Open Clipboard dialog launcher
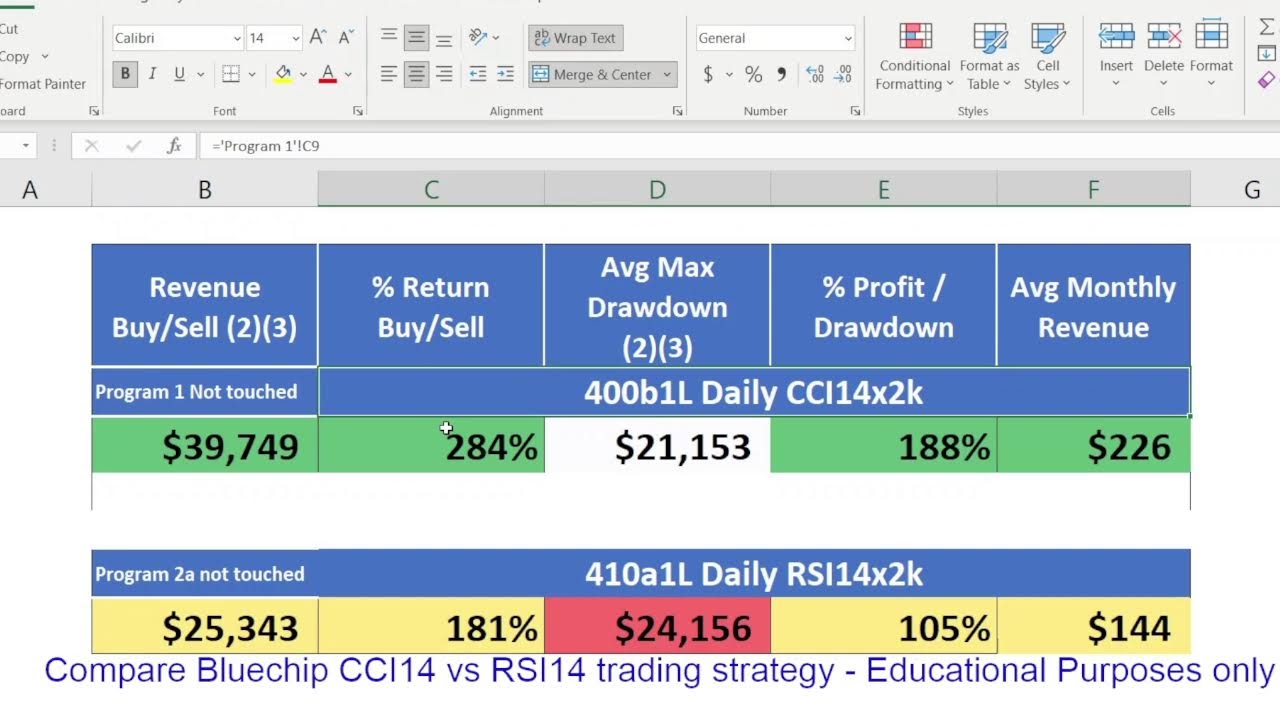 tap(94, 111)
